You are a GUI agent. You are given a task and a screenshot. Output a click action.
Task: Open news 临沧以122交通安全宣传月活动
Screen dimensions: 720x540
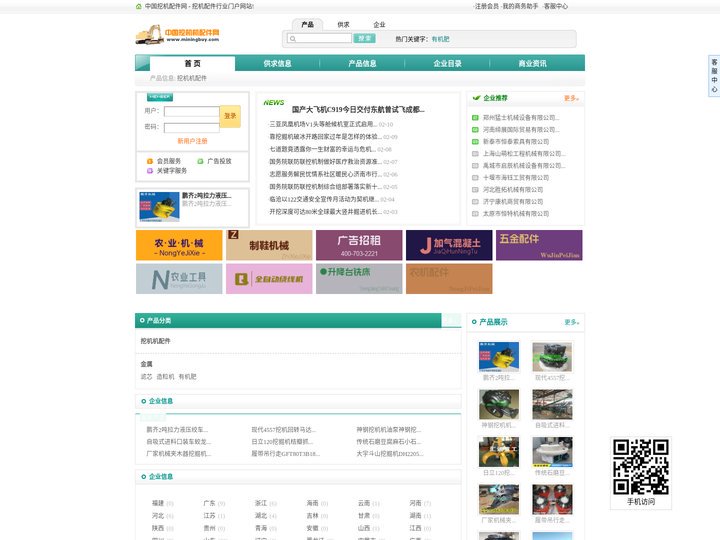[x=324, y=199]
